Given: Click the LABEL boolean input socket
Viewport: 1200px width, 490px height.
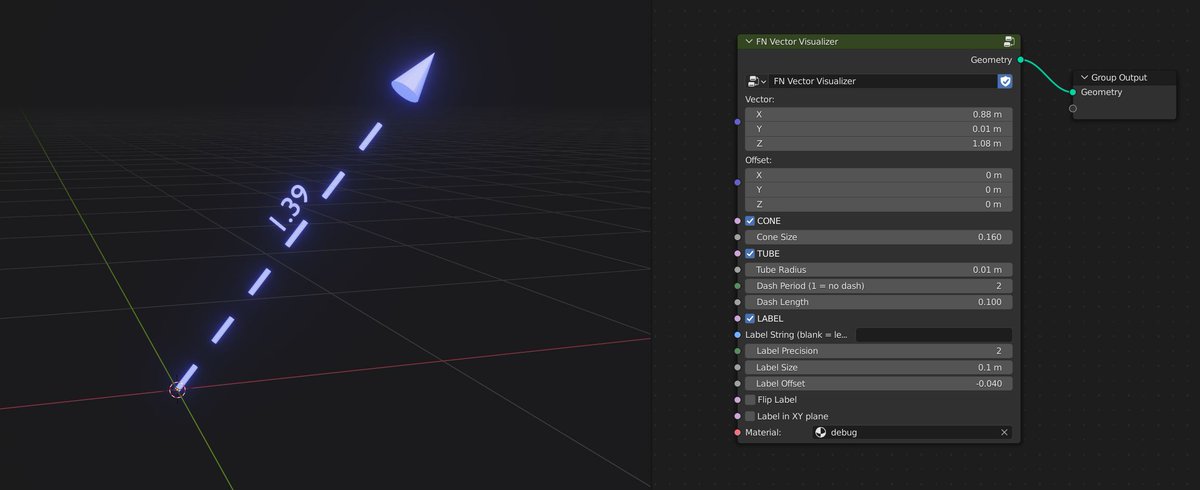Looking at the screenshot, I should (738, 319).
